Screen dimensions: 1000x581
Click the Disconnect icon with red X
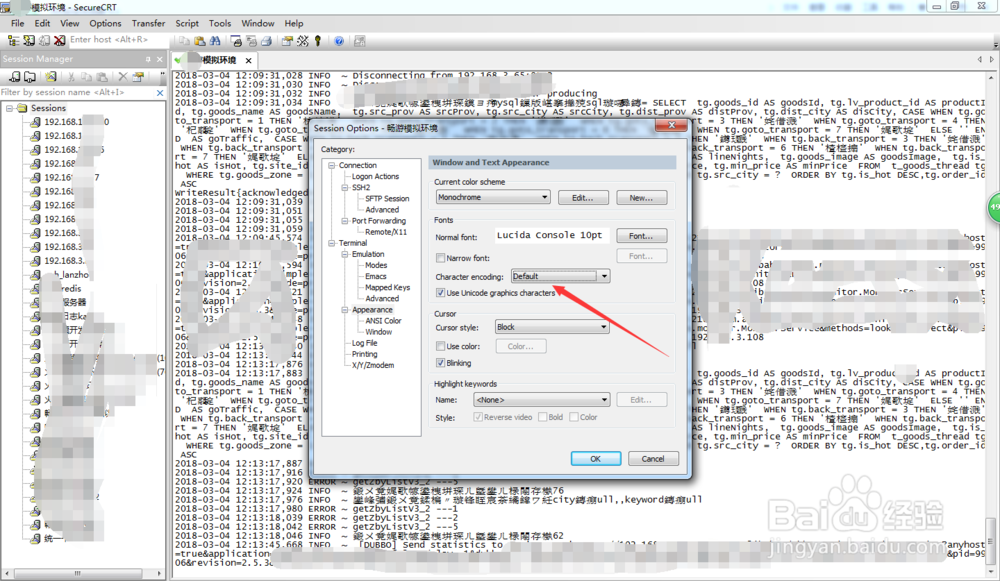(59, 40)
